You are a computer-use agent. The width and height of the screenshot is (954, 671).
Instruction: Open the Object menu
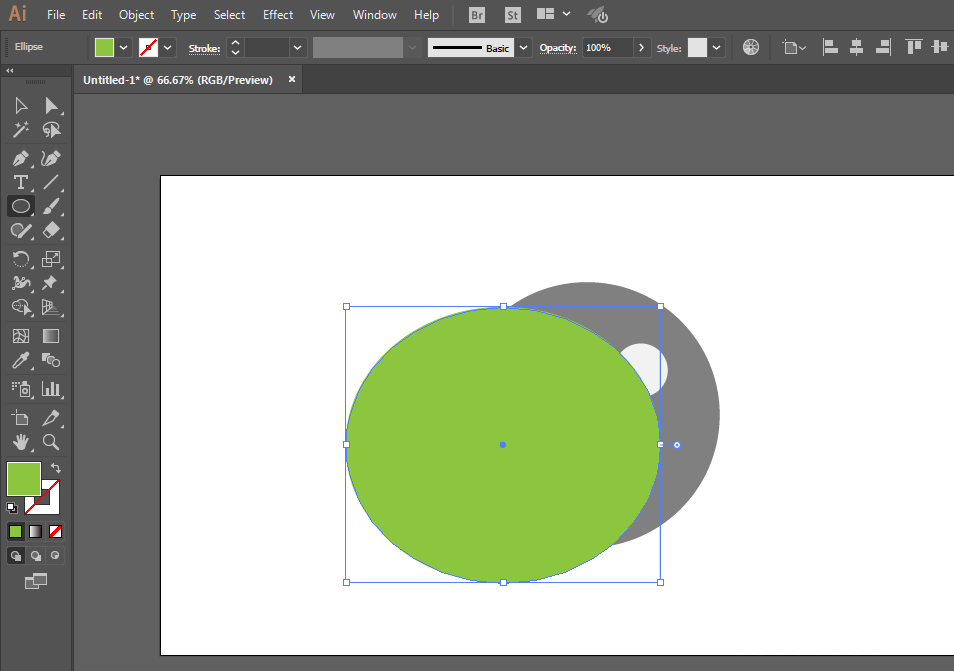tap(136, 15)
